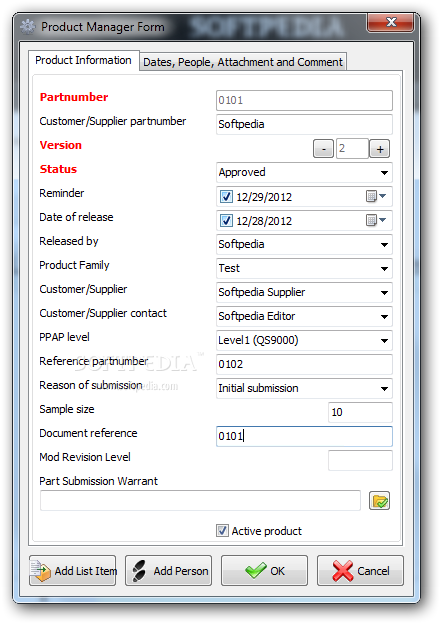
Task: Focus the Customer/Supplier partnumber field
Action: coord(304,124)
